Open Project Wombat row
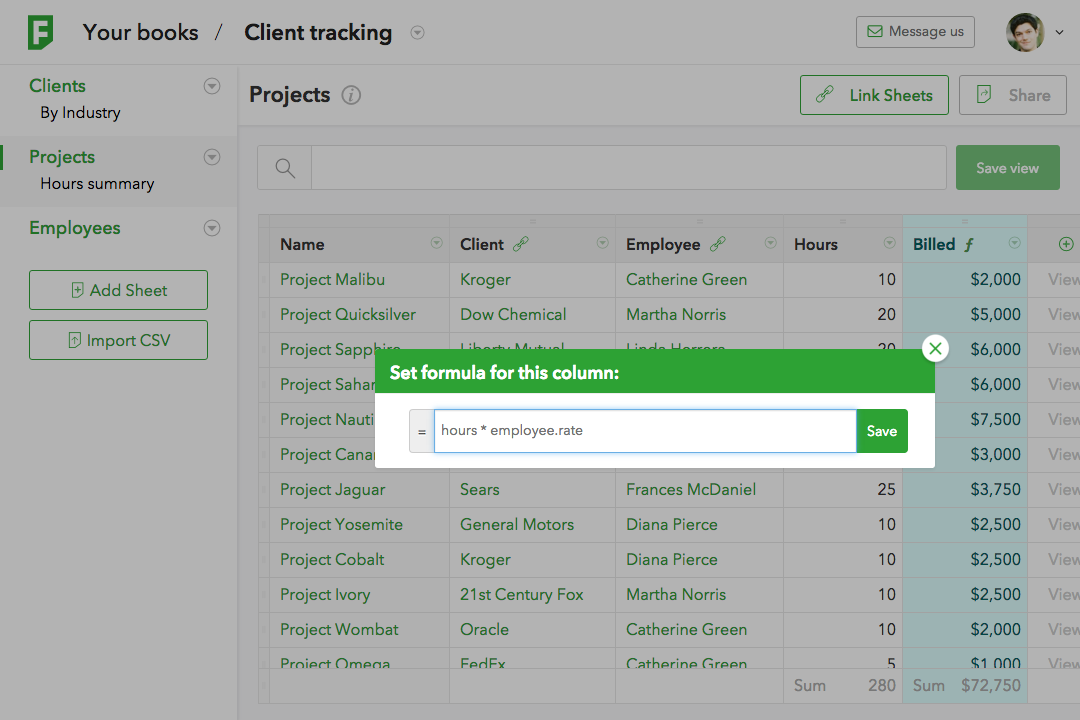Image resolution: width=1080 pixels, height=720 pixels. pyautogui.click(x=339, y=630)
